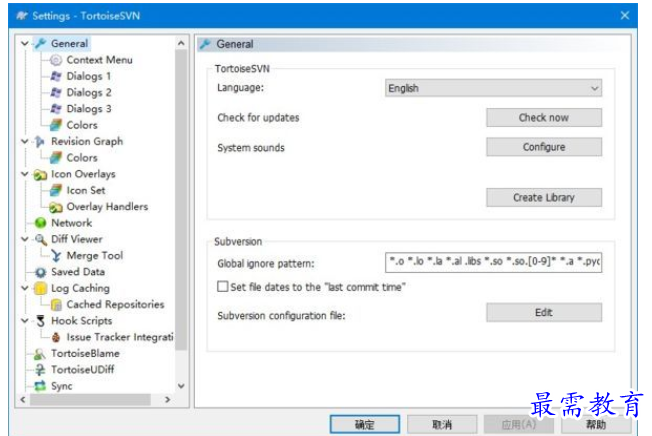Open the Language dropdown

point(493,88)
